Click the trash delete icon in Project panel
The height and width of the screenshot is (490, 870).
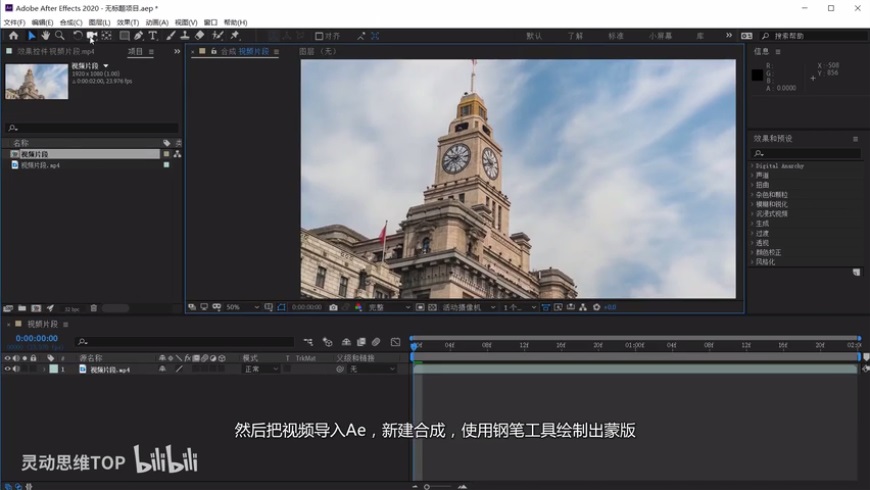click(x=94, y=308)
